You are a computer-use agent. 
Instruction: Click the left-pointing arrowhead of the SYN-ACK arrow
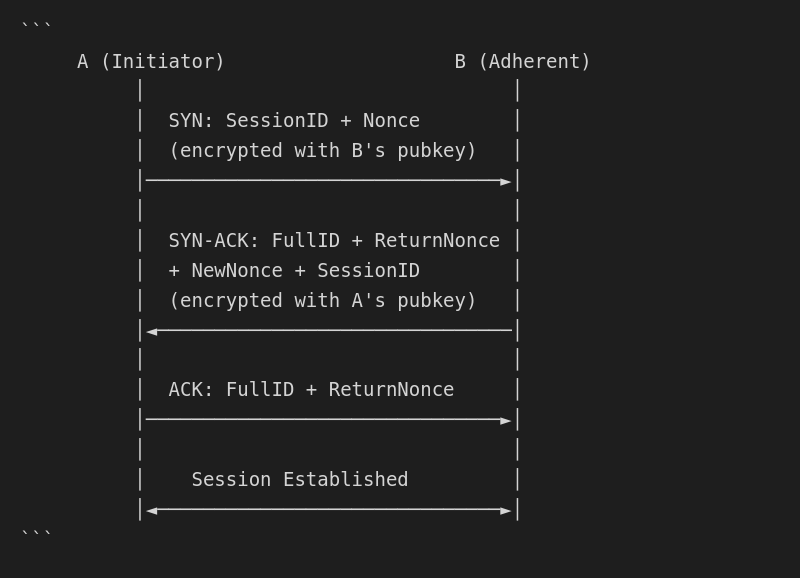[151, 331]
